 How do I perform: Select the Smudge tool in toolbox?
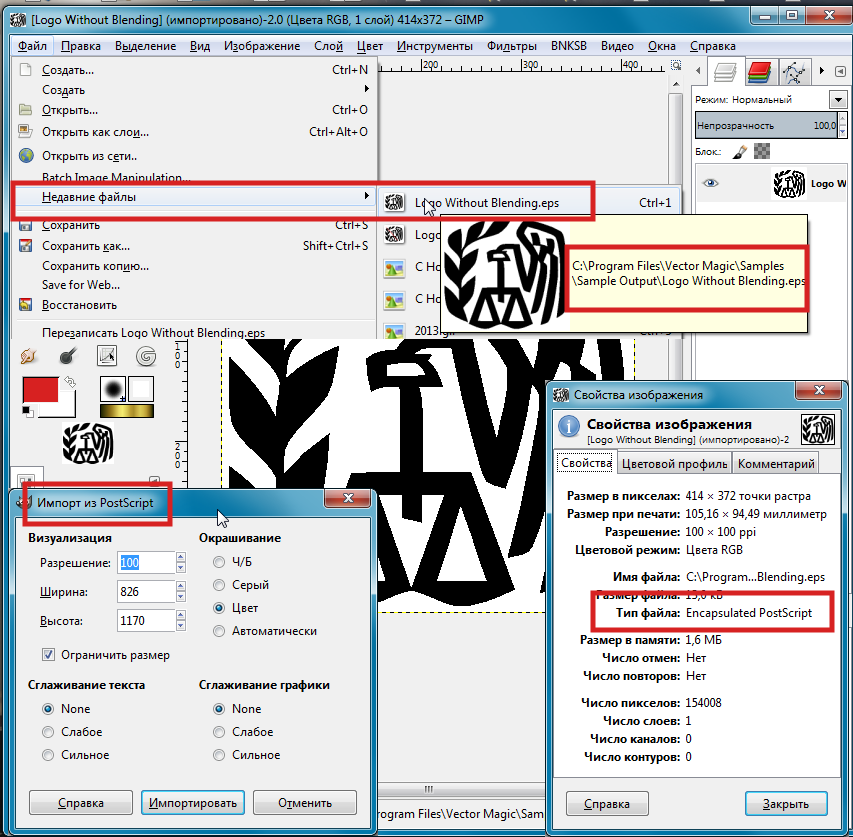28,356
